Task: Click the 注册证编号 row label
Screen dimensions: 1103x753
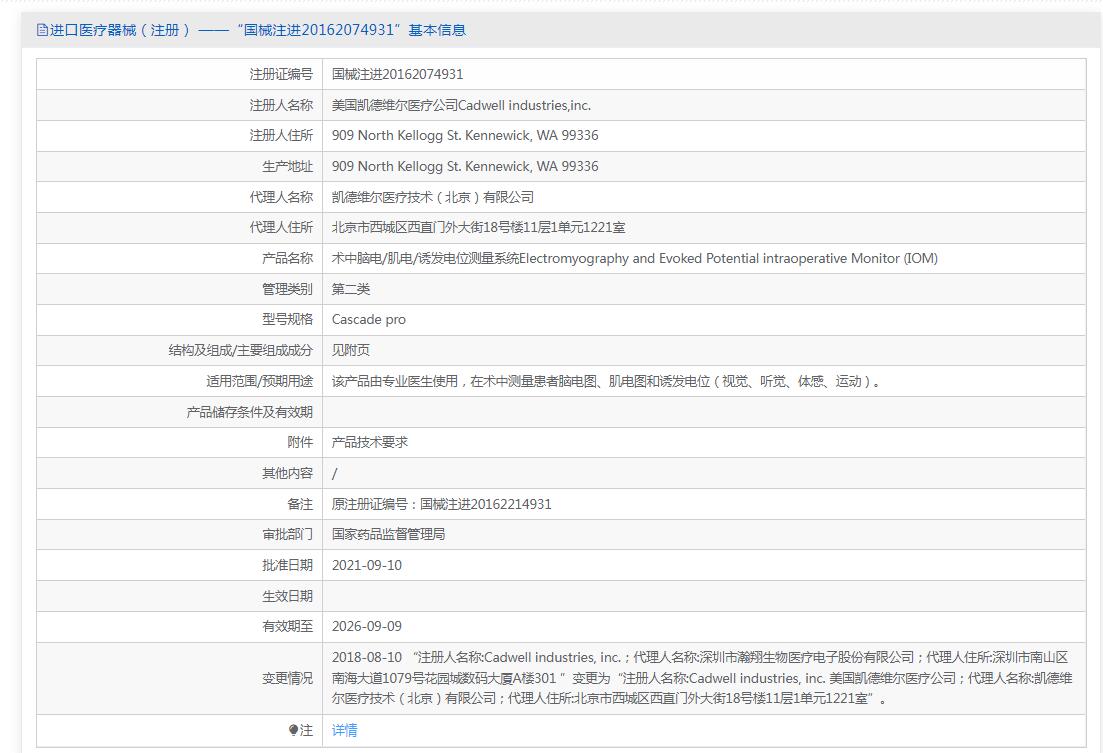Action: point(281,74)
